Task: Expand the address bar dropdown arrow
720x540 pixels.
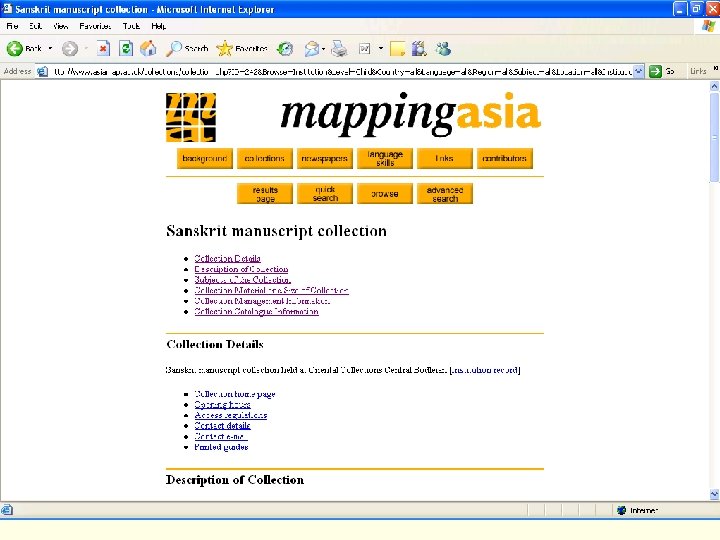Action: tap(639, 71)
